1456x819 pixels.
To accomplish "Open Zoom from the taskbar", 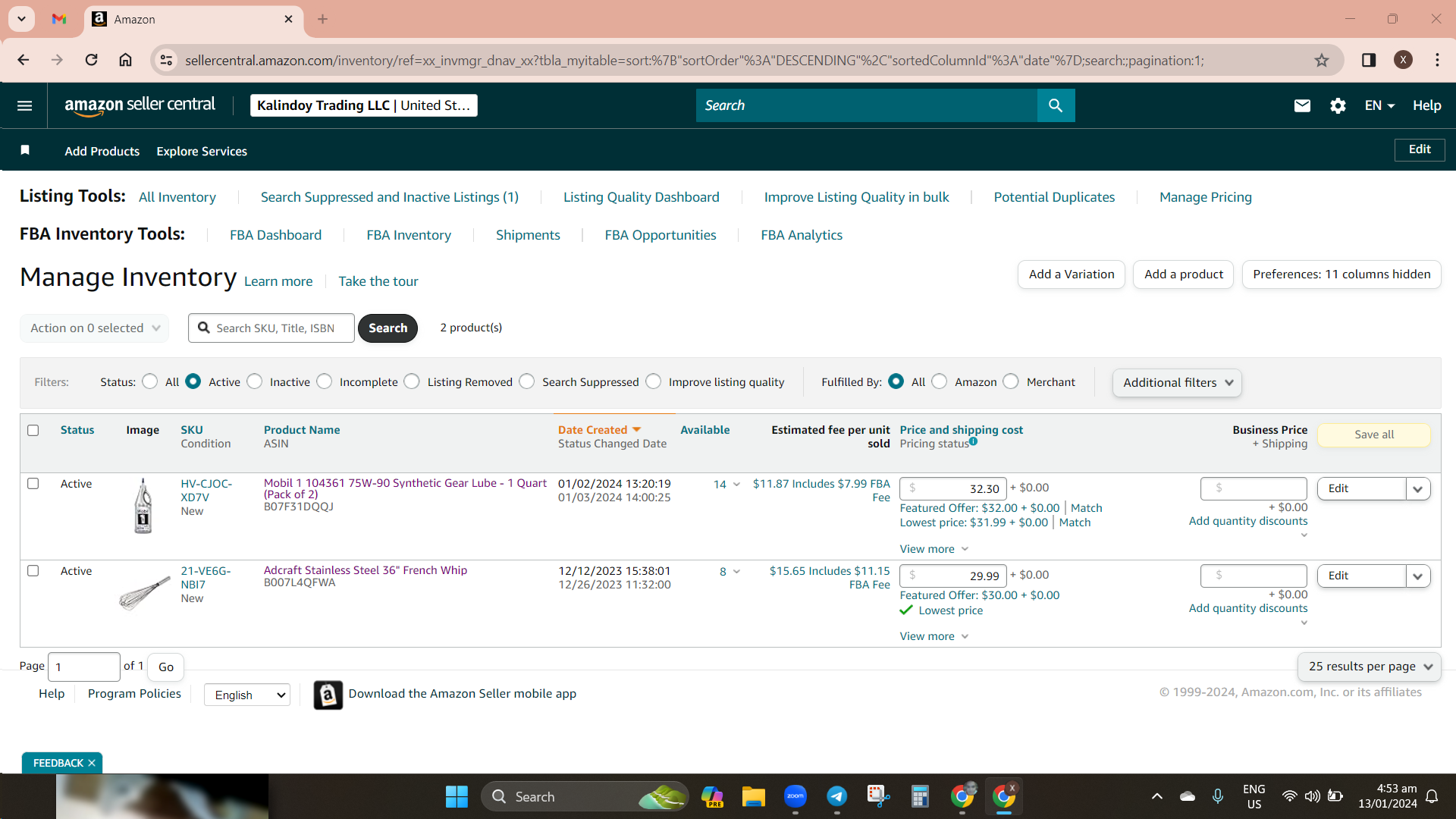I will (795, 796).
